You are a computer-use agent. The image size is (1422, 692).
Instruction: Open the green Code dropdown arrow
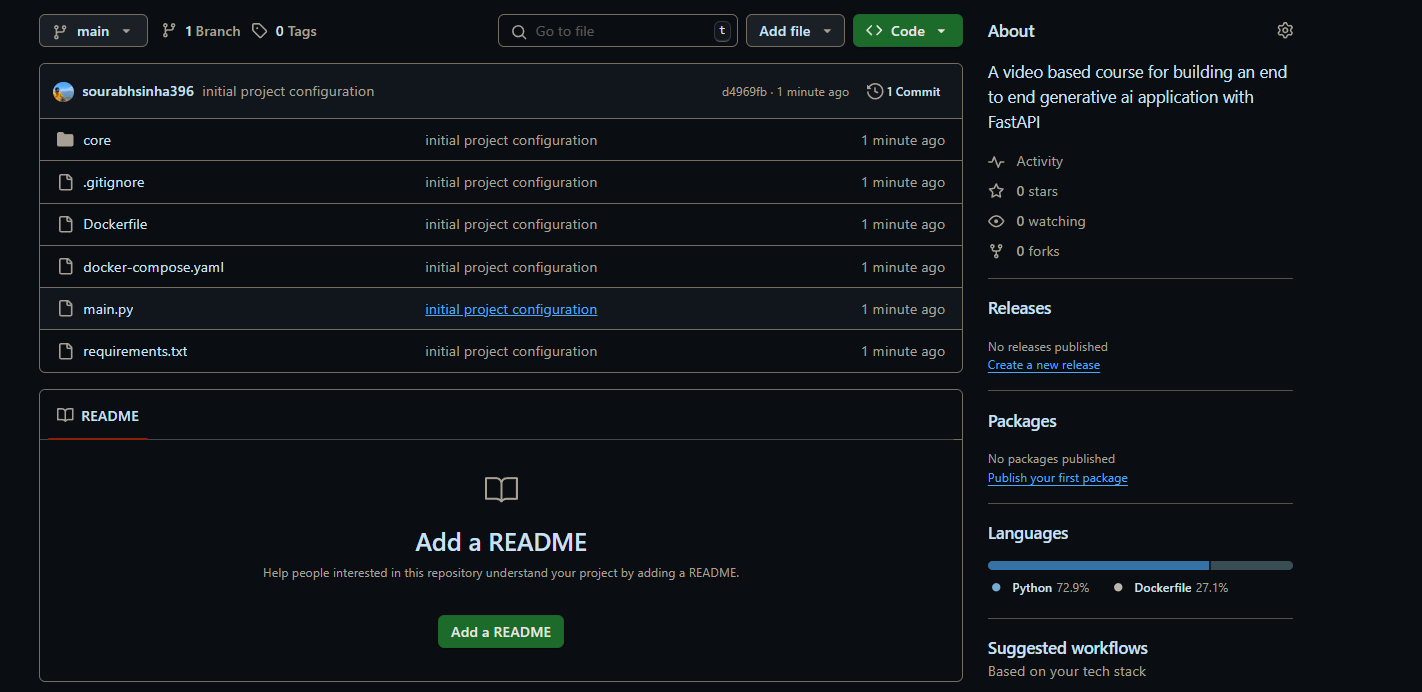click(x=941, y=31)
